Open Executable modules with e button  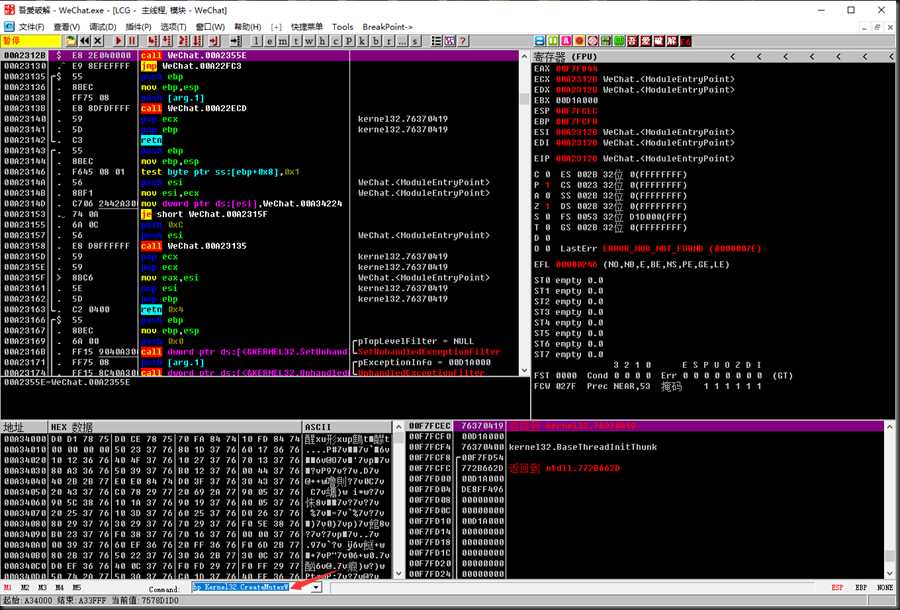[269, 41]
